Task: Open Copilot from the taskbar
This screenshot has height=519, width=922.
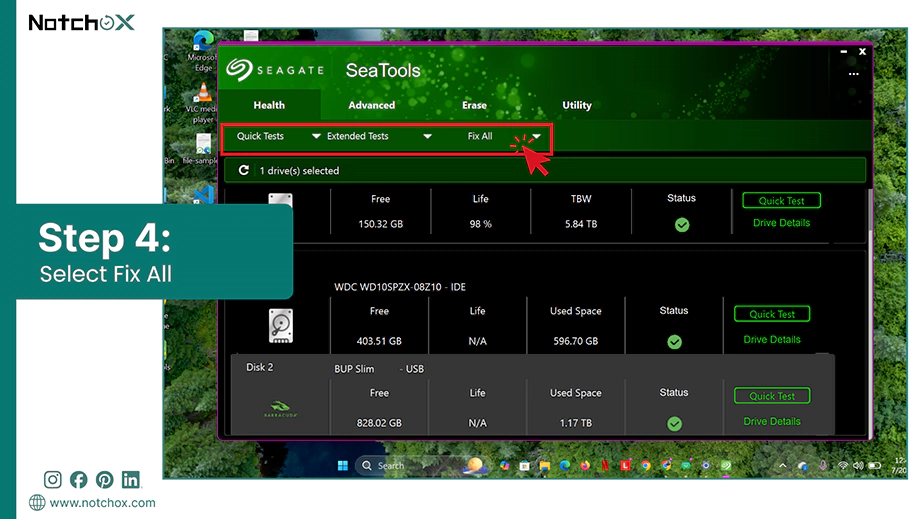Action: click(x=505, y=466)
